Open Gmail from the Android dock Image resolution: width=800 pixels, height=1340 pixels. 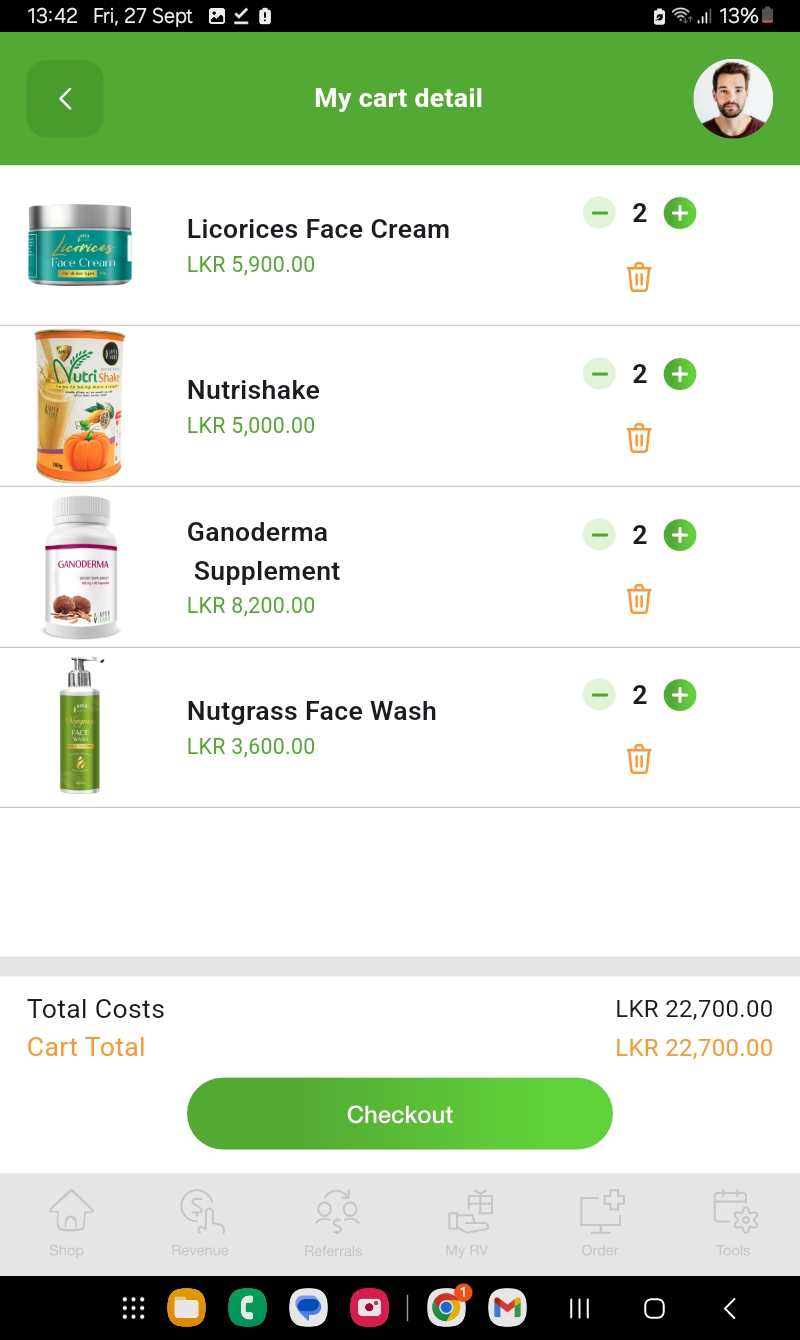507,1308
